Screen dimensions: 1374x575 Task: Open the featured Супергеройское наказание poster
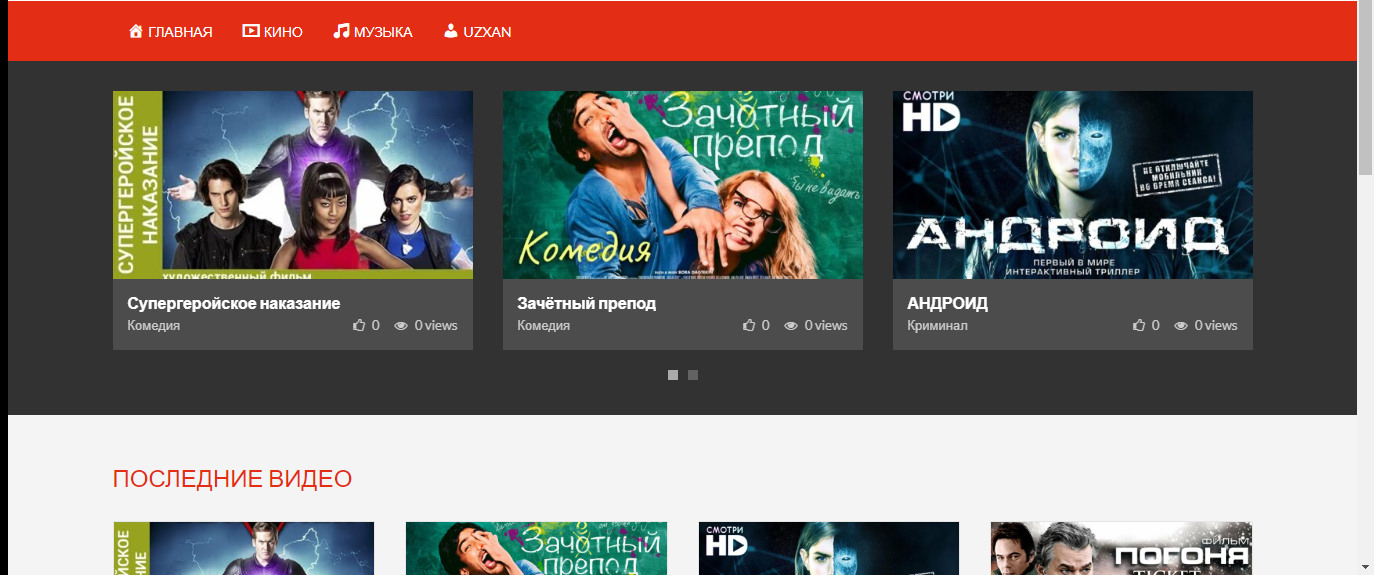[293, 185]
